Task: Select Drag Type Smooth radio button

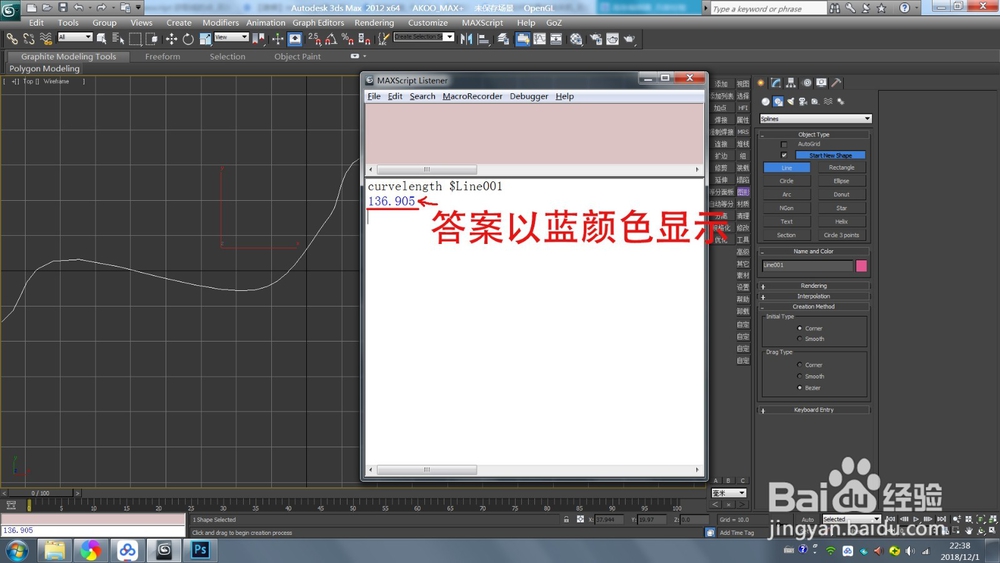Action: click(800, 376)
